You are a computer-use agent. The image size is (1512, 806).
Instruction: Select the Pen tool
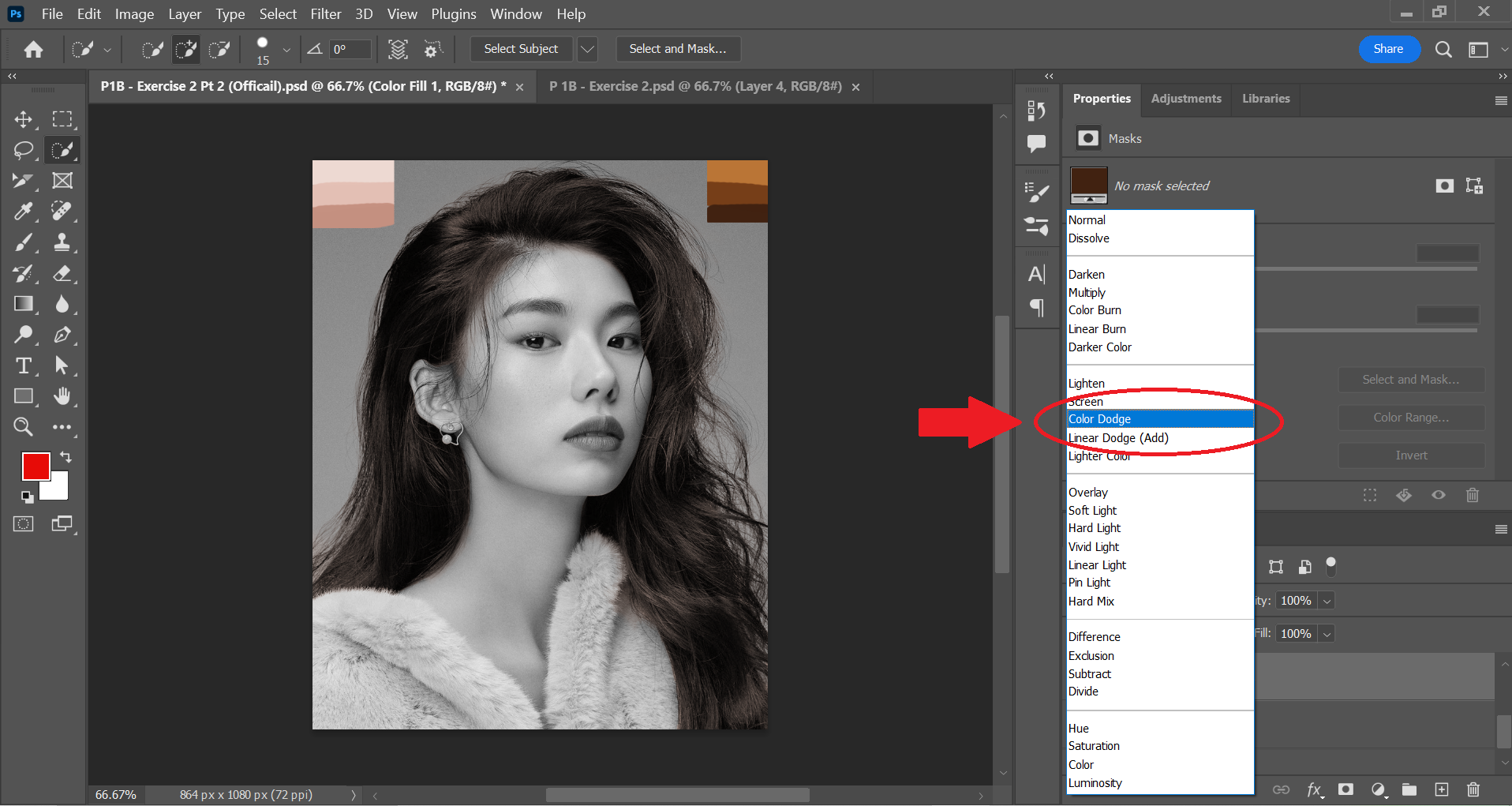pos(62,335)
